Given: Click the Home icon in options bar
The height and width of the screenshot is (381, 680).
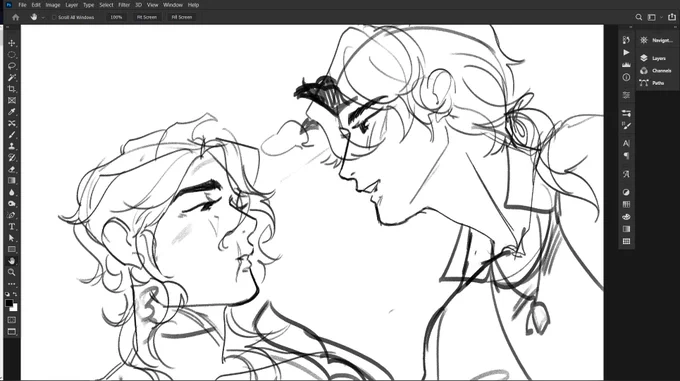Looking at the screenshot, I should (16, 17).
